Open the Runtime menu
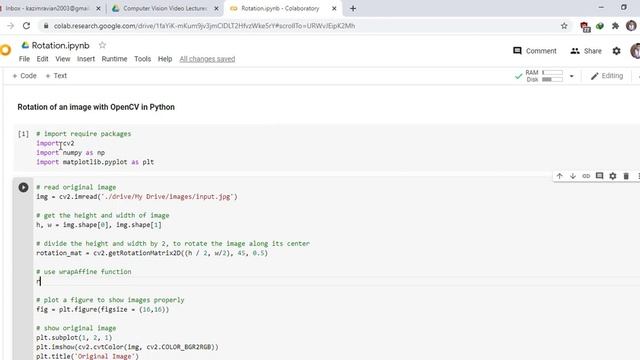 (114, 59)
